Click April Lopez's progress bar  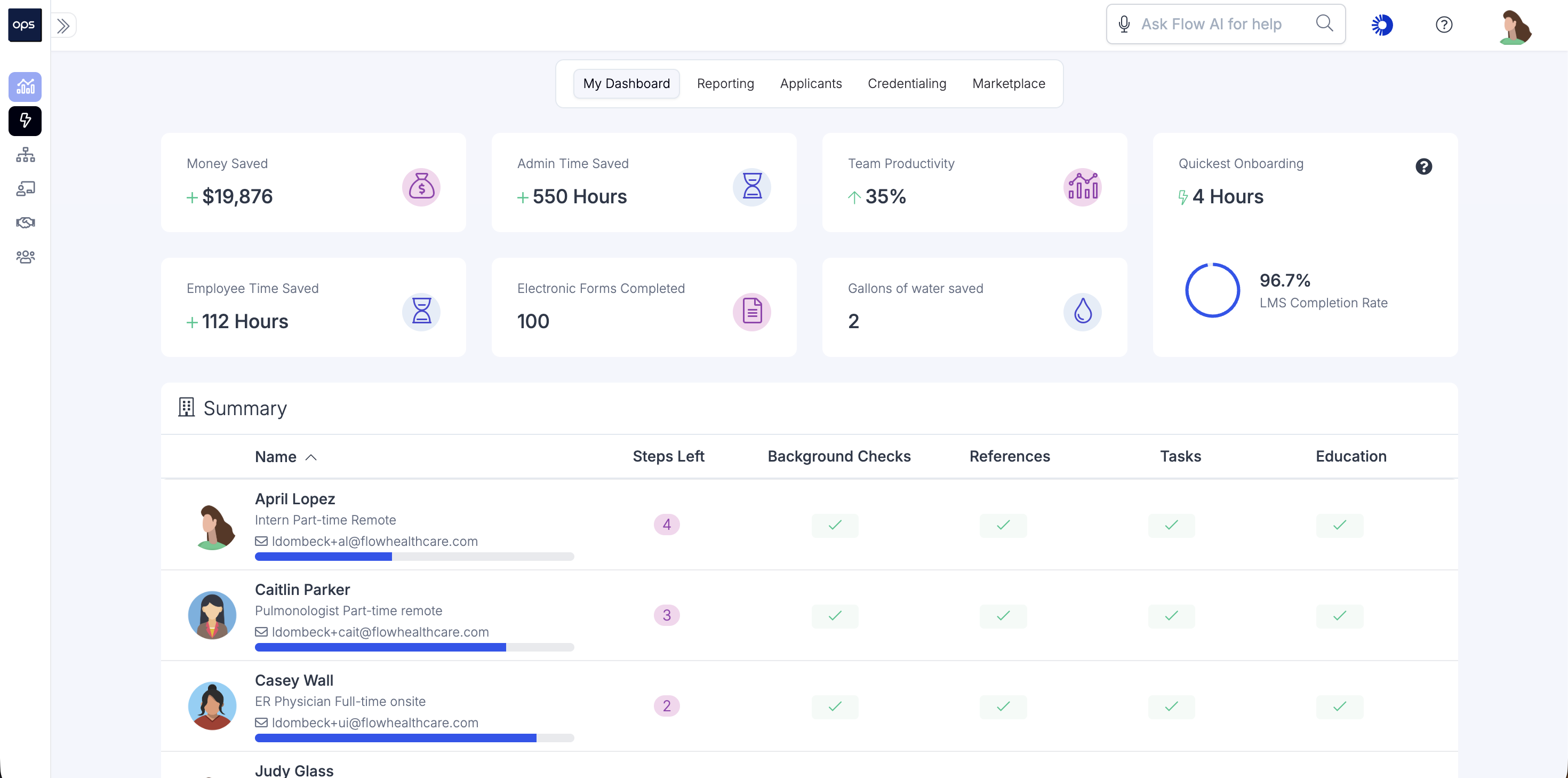(x=414, y=556)
